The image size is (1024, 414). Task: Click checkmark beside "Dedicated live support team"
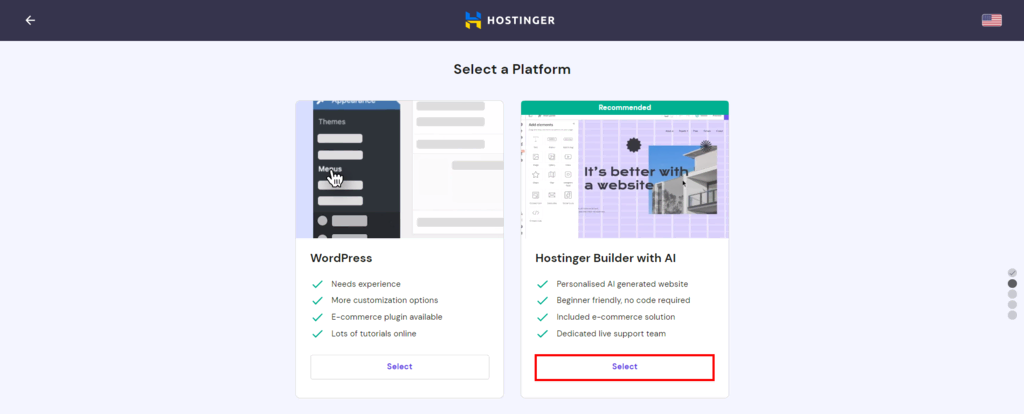pos(542,334)
